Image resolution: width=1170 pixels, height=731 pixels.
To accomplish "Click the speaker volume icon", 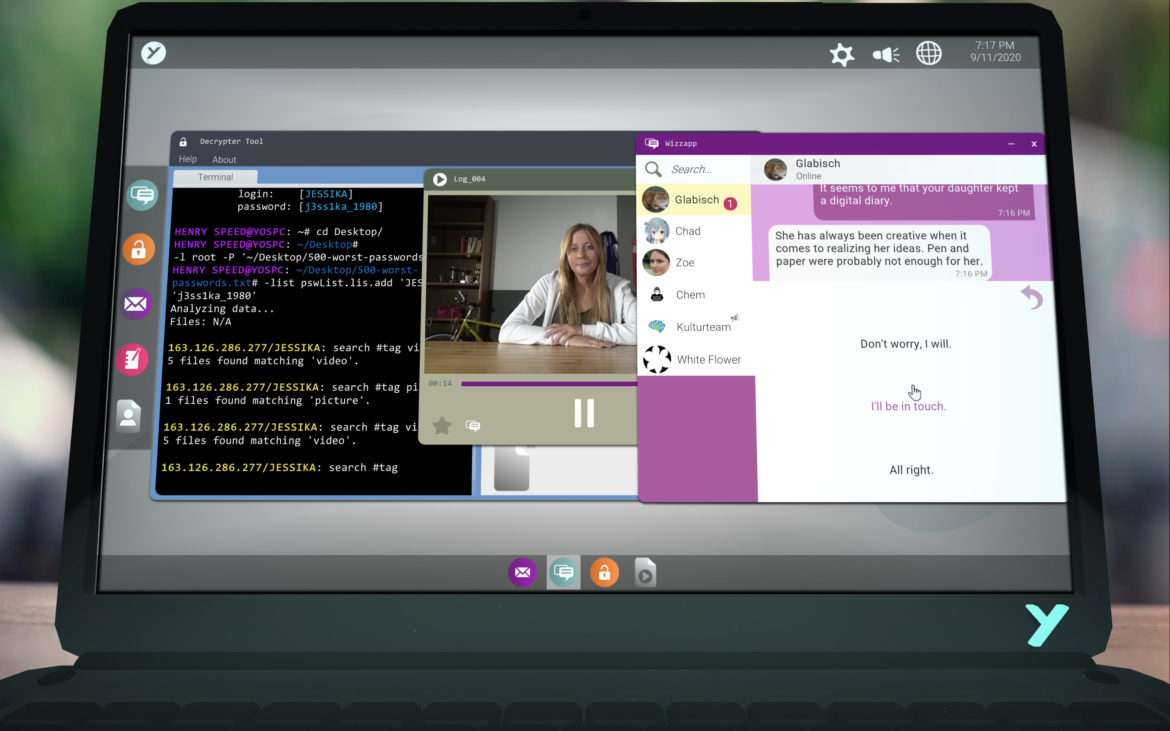I will pyautogui.click(x=886, y=54).
